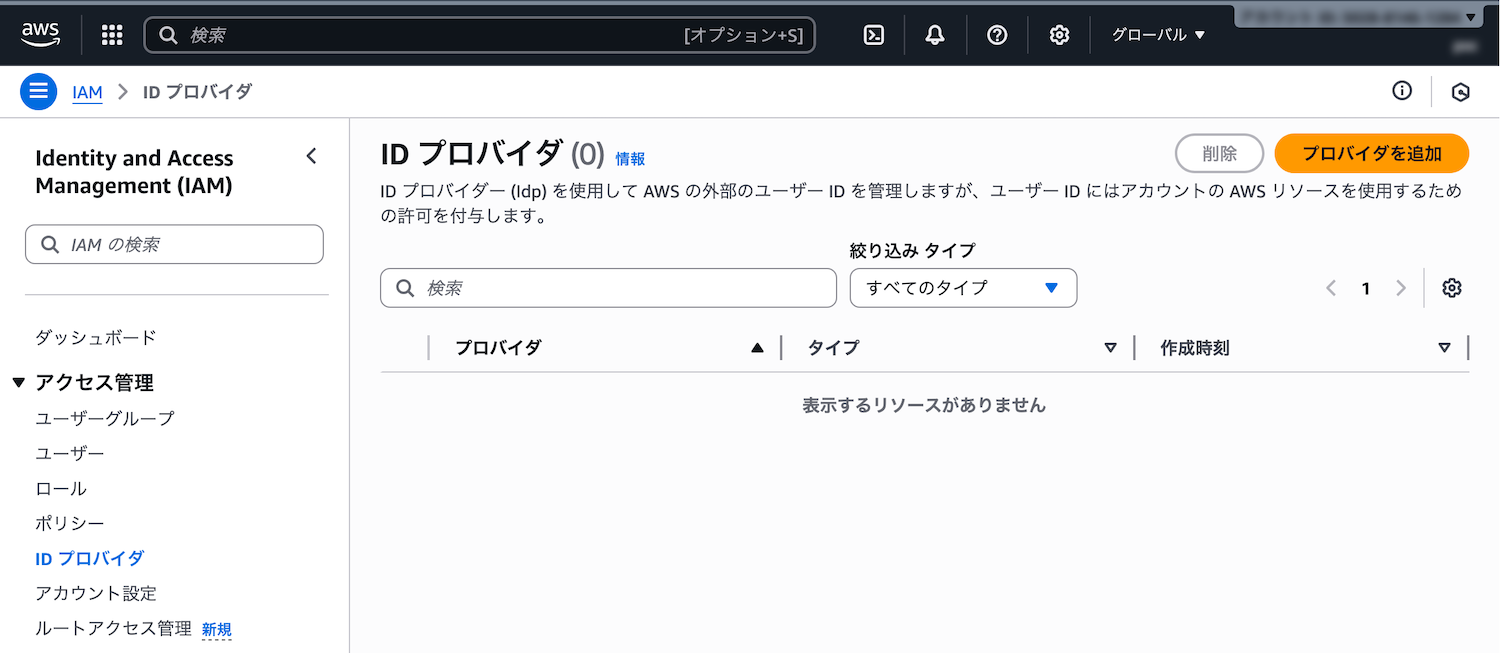Click the IAM breadcrumb link
Image resolution: width=1500 pixels, height=653 pixels.
(x=87, y=92)
